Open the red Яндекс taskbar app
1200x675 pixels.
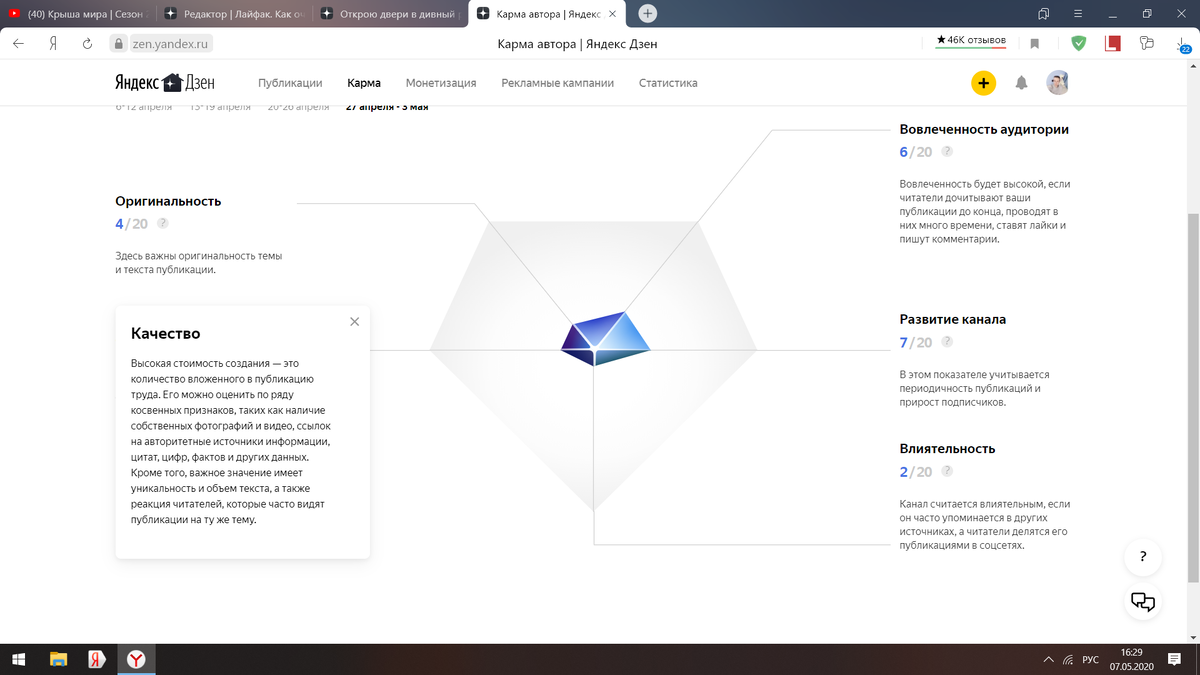96,660
